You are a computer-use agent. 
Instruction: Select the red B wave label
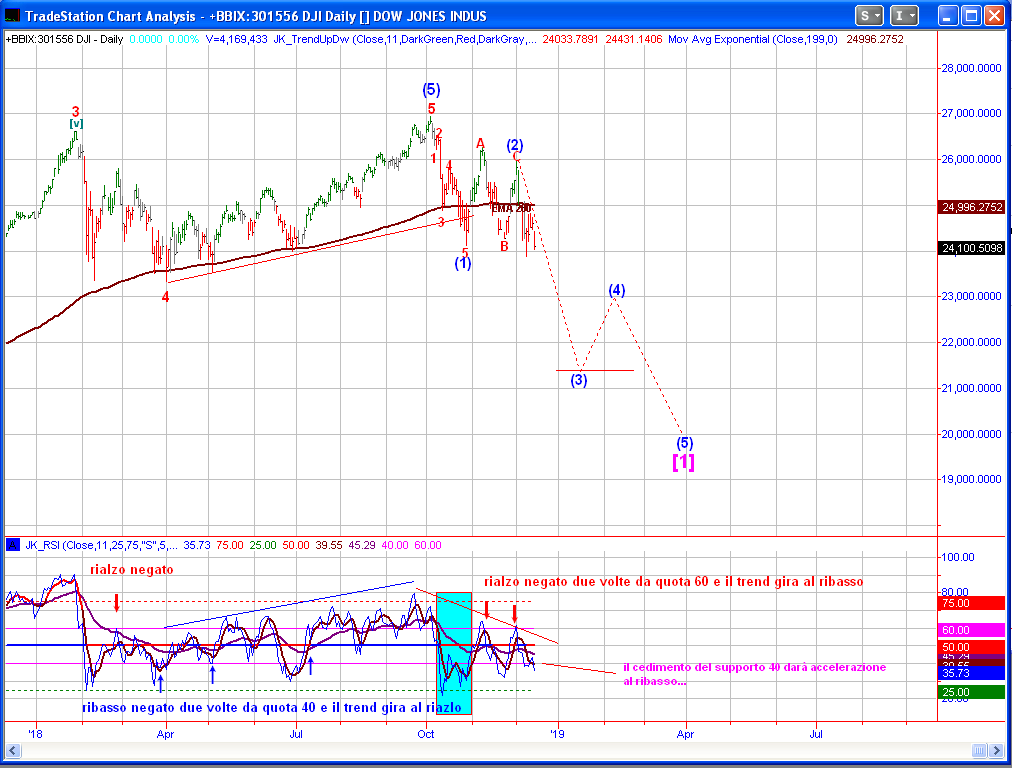click(x=504, y=246)
